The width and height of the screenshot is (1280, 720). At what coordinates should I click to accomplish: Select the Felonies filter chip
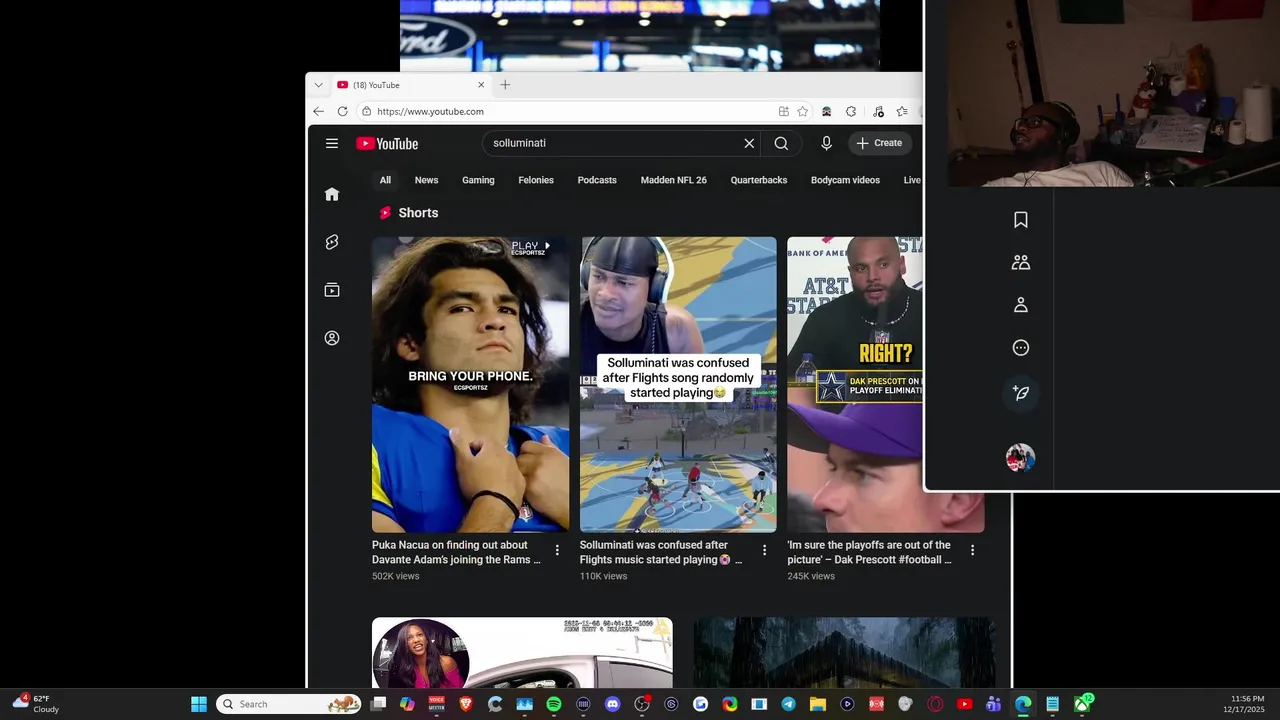(x=536, y=180)
